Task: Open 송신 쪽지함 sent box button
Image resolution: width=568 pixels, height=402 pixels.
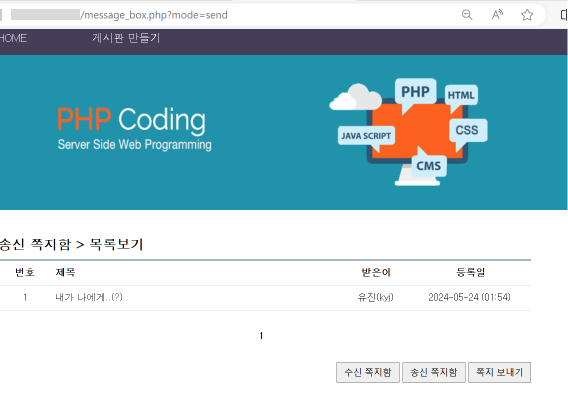Action: tap(434, 372)
